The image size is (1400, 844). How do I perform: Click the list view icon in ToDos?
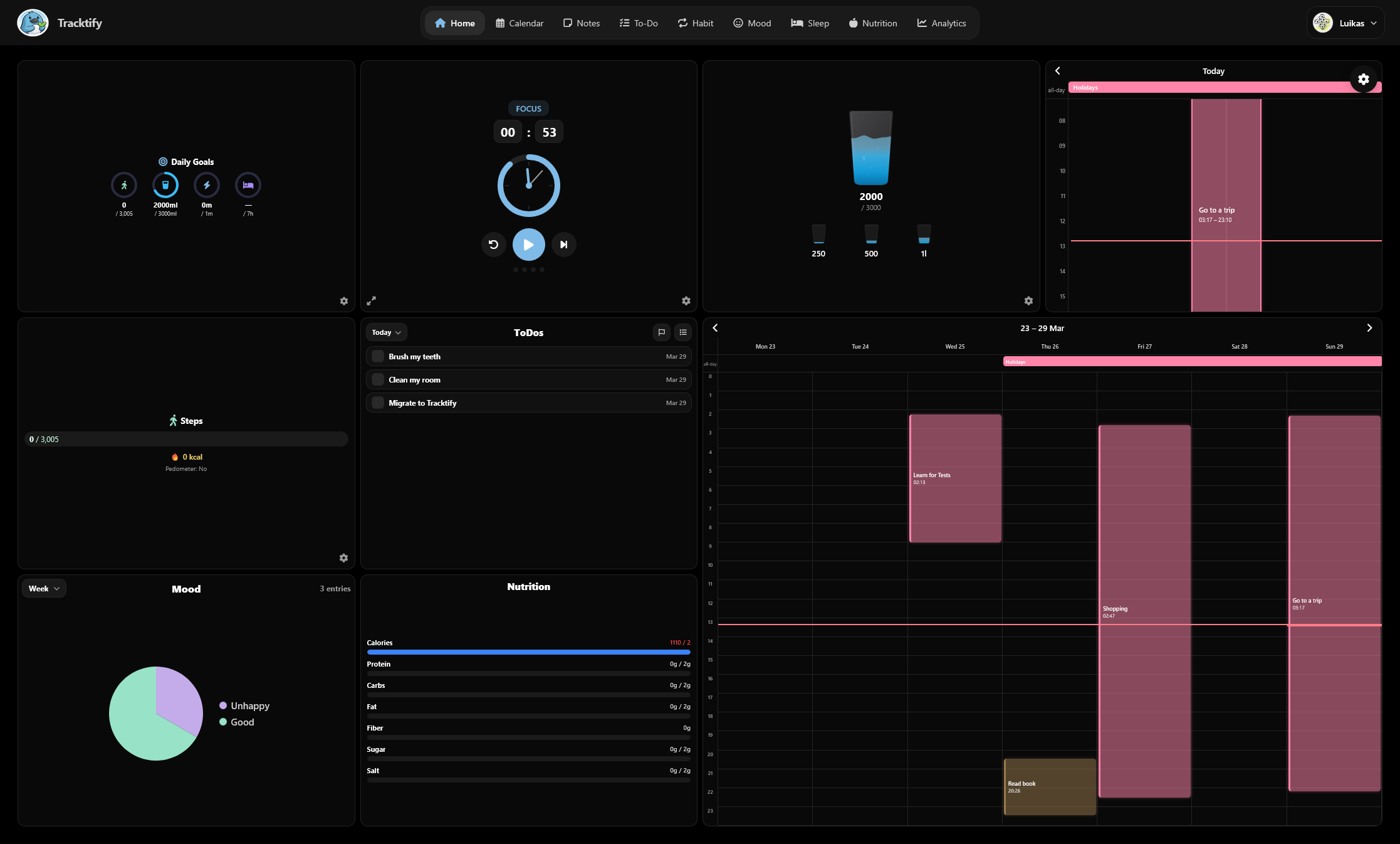pyautogui.click(x=683, y=332)
